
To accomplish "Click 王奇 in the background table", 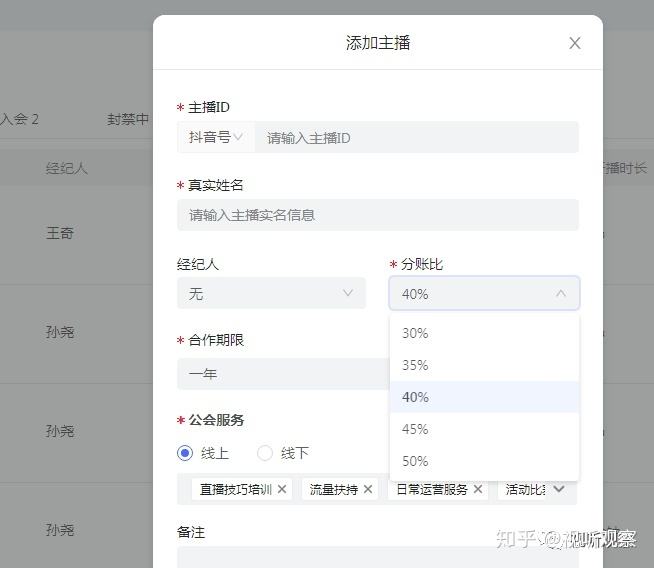I will (x=60, y=233).
